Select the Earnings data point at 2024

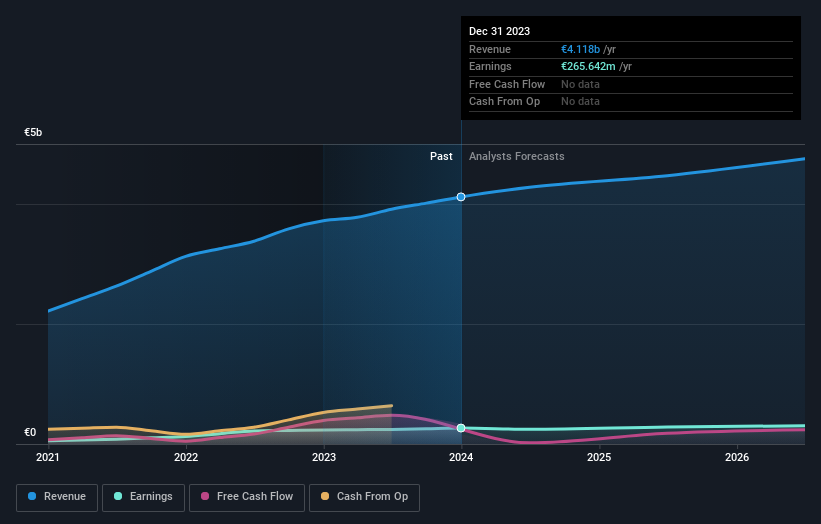point(461,428)
